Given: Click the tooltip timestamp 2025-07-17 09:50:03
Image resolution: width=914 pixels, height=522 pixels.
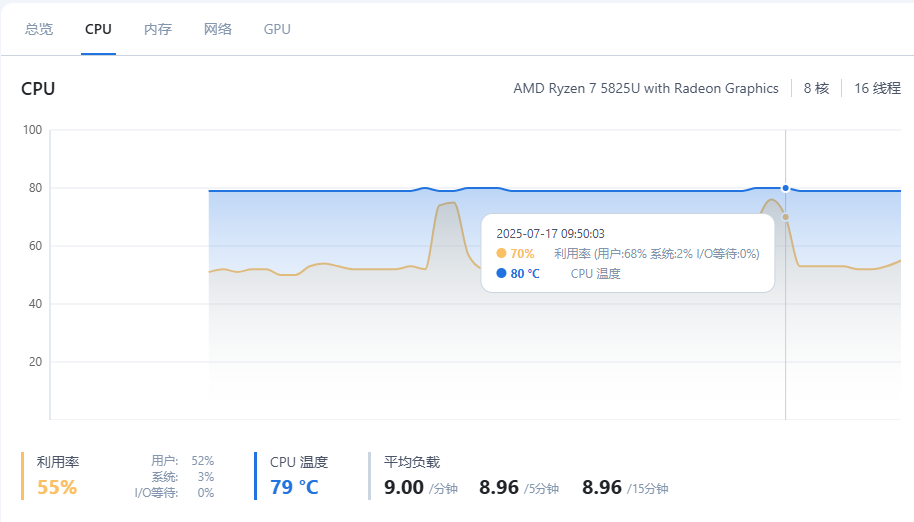Looking at the screenshot, I should tap(550, 233).
